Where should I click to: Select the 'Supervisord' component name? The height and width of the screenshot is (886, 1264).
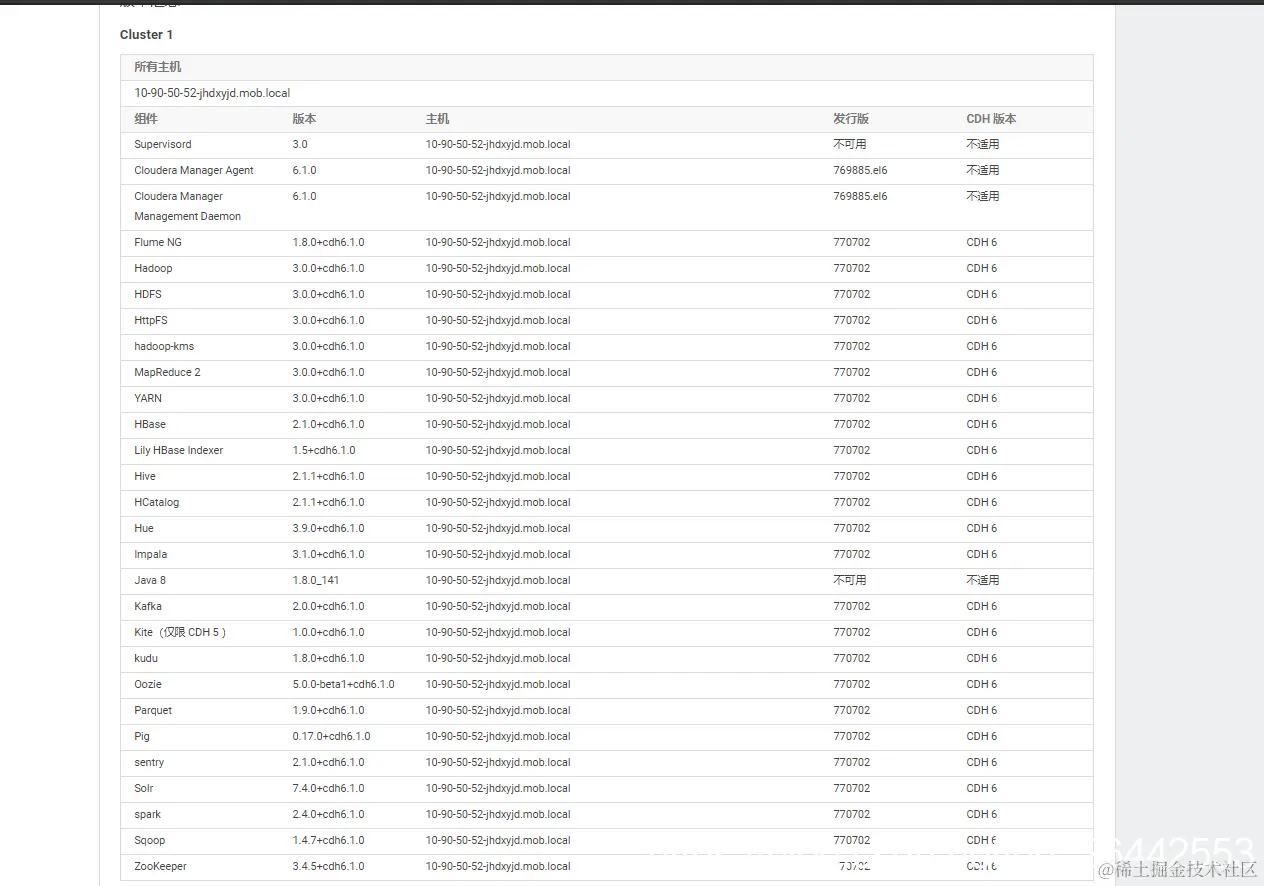(163, 145)
